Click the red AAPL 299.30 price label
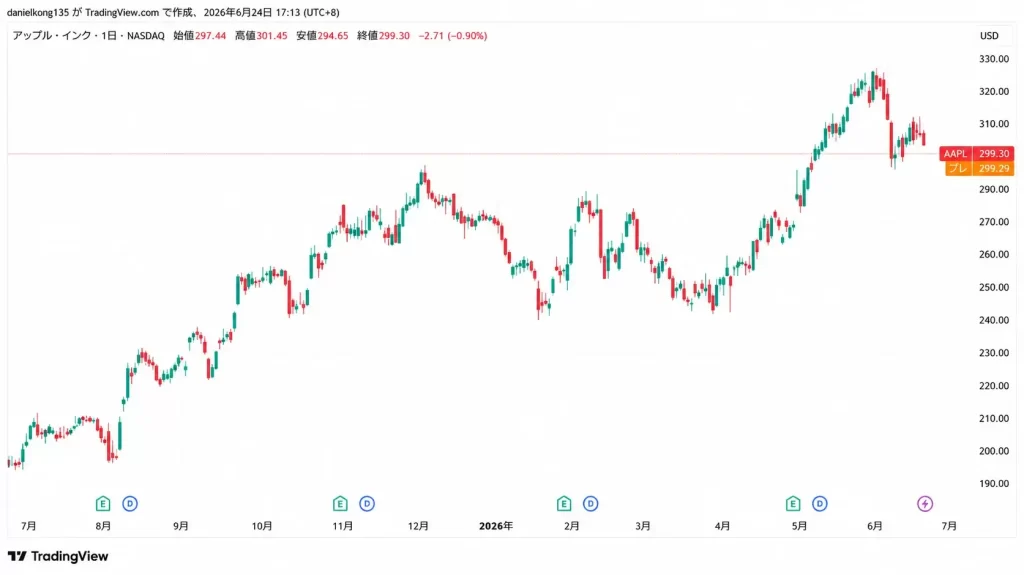 coord(976,154)
